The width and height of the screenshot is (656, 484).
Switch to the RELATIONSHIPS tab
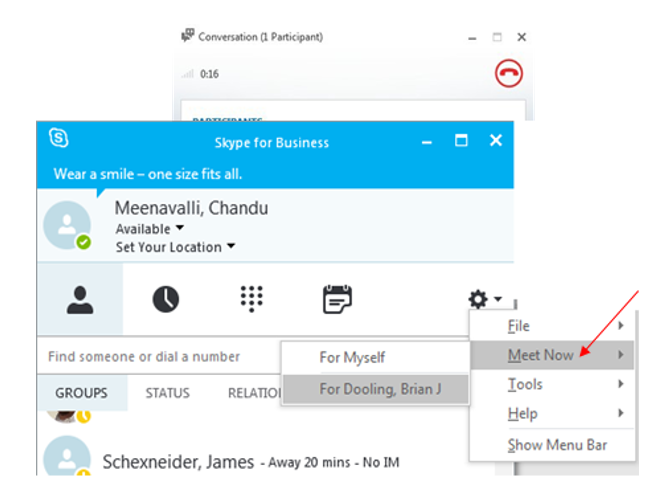[x=254, y=393]
